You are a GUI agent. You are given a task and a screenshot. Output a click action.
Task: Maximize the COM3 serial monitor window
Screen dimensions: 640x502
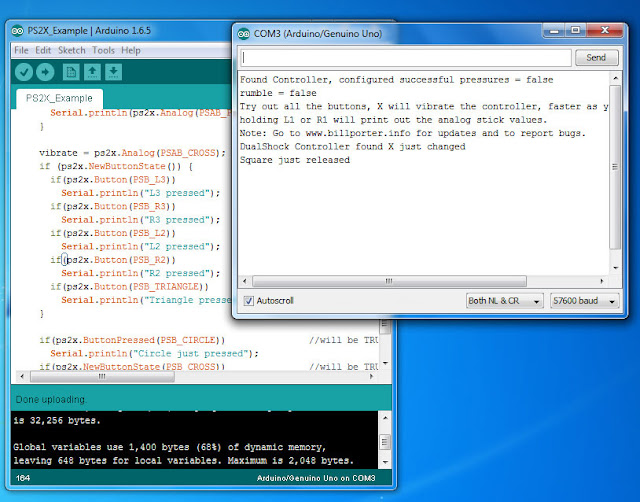pos(576,31)
